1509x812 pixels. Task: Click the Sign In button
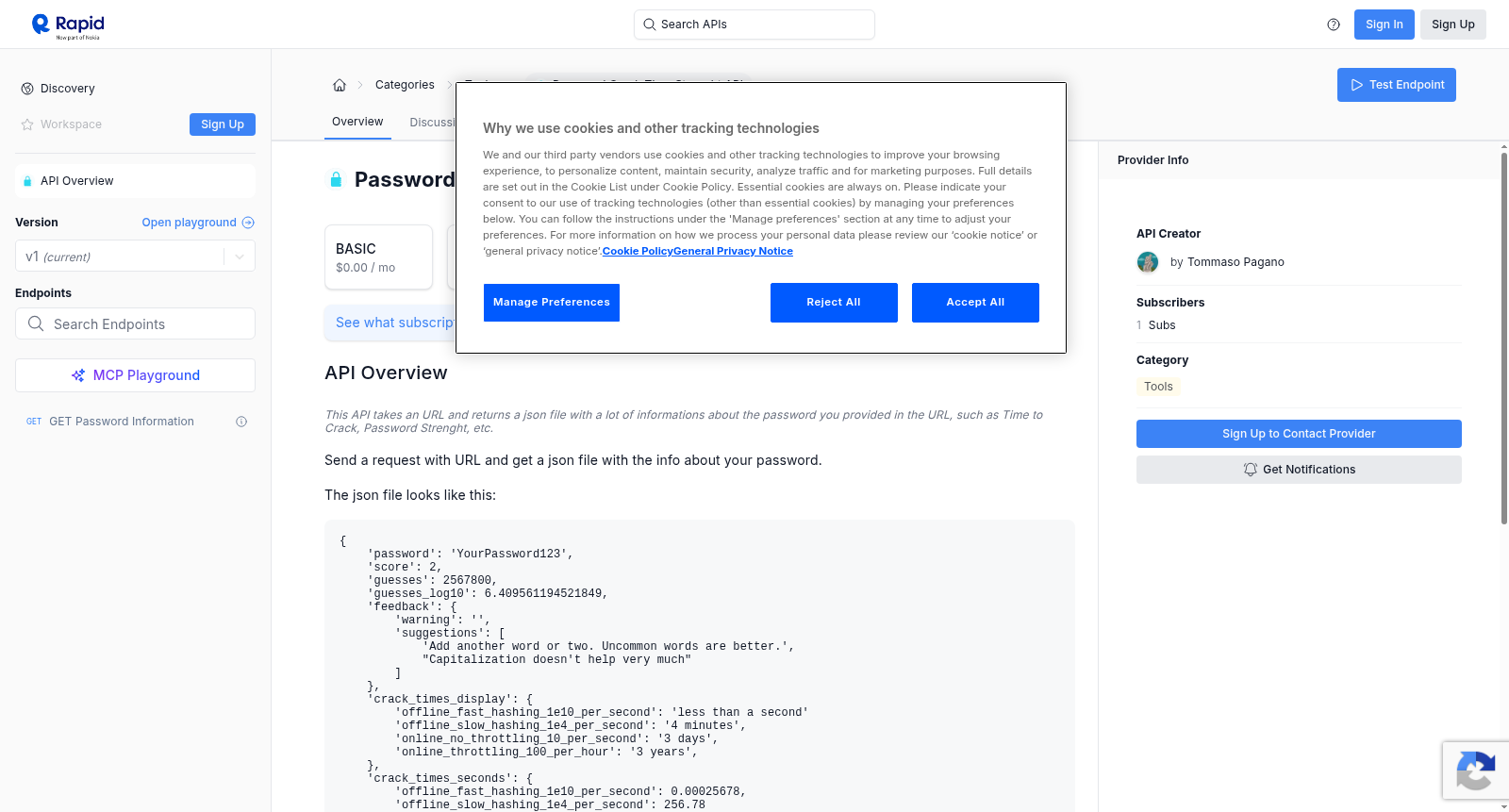point(1385,25)
